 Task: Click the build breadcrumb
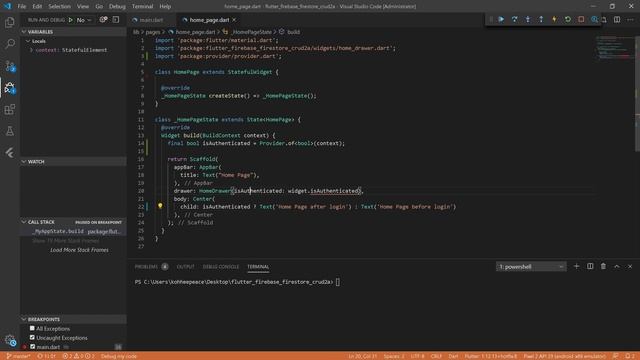[293, 32]
